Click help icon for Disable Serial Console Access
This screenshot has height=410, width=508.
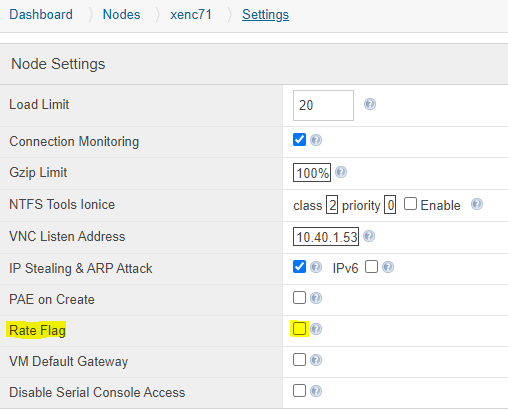(x=316, y=391)
